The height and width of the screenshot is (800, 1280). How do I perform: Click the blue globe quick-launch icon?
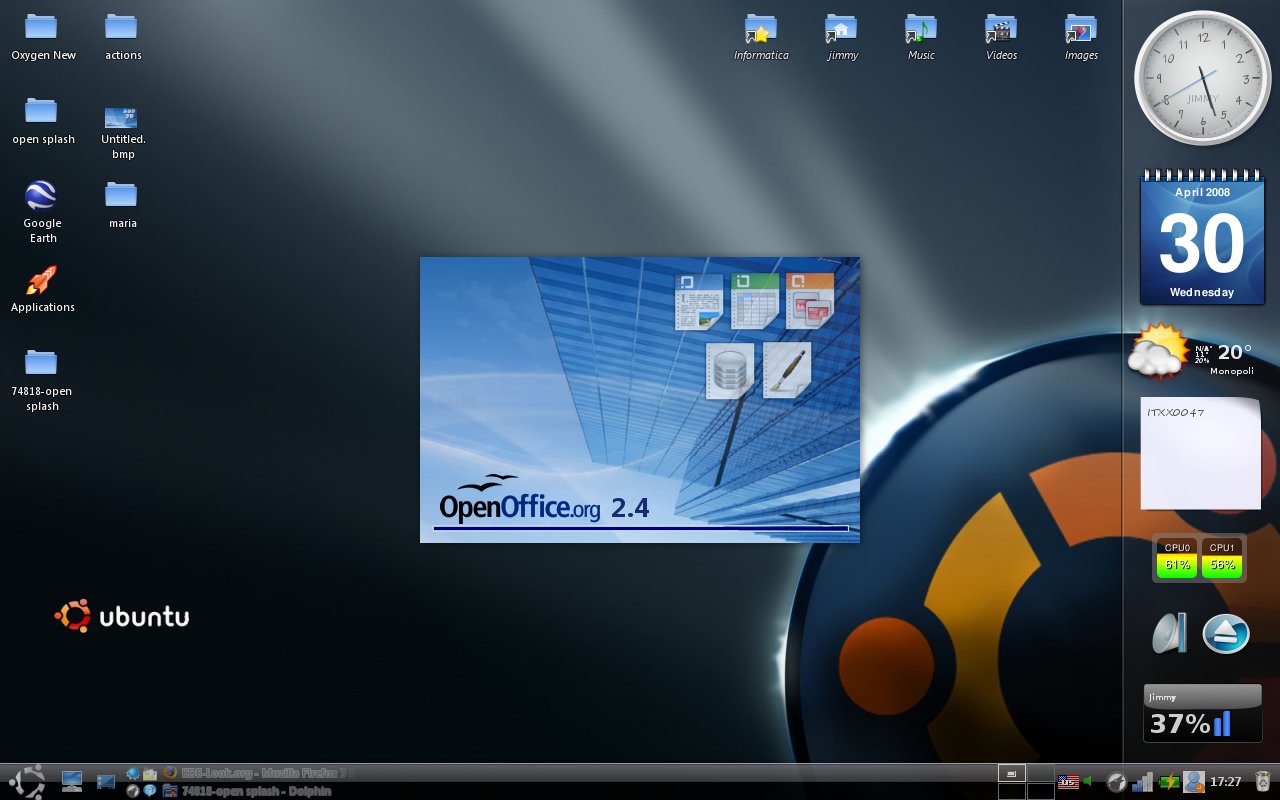point(133,773)
